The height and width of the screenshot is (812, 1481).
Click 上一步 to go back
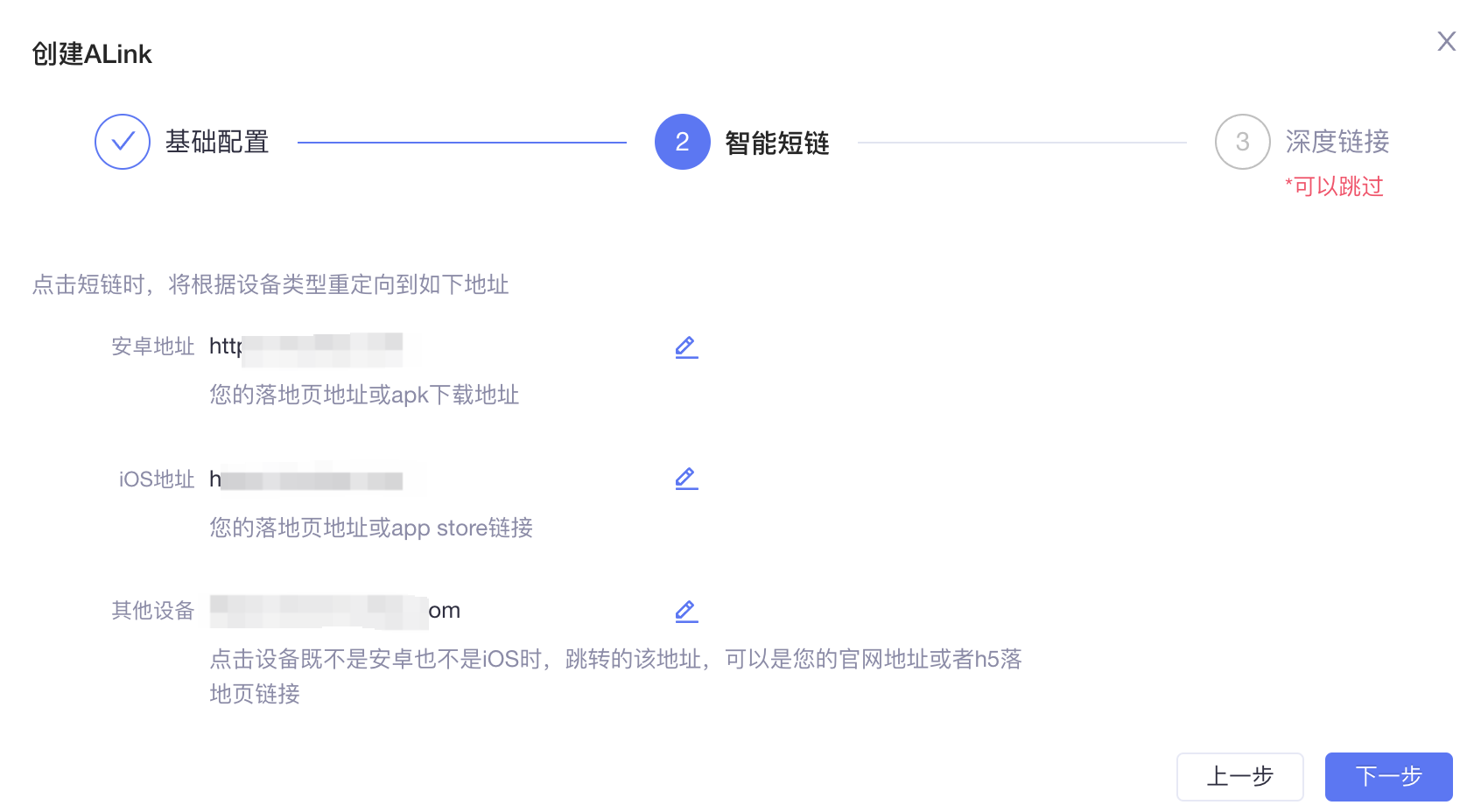tap(1240, 777)
